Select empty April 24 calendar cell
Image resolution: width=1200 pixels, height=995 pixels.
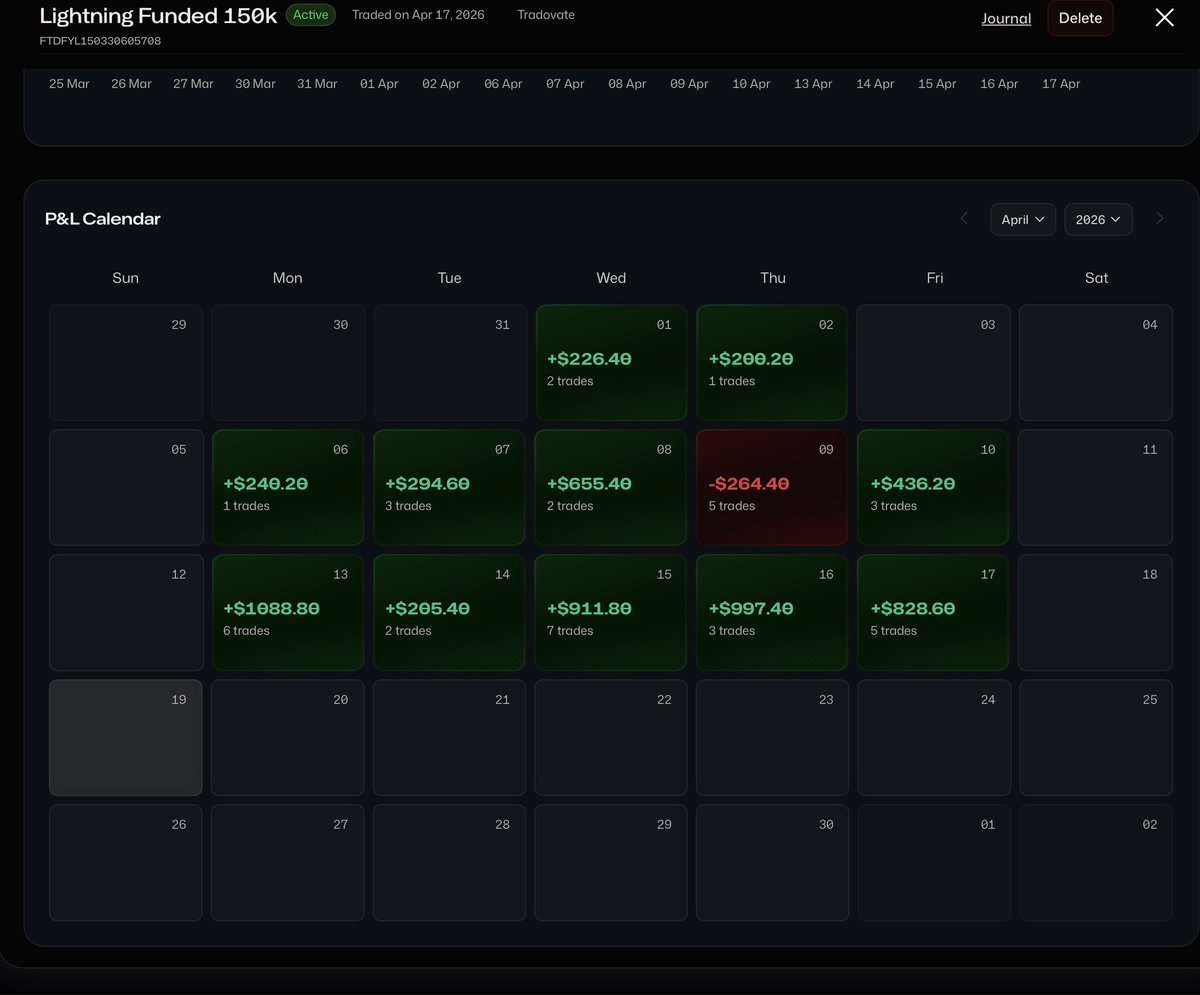tap(934, 738)
